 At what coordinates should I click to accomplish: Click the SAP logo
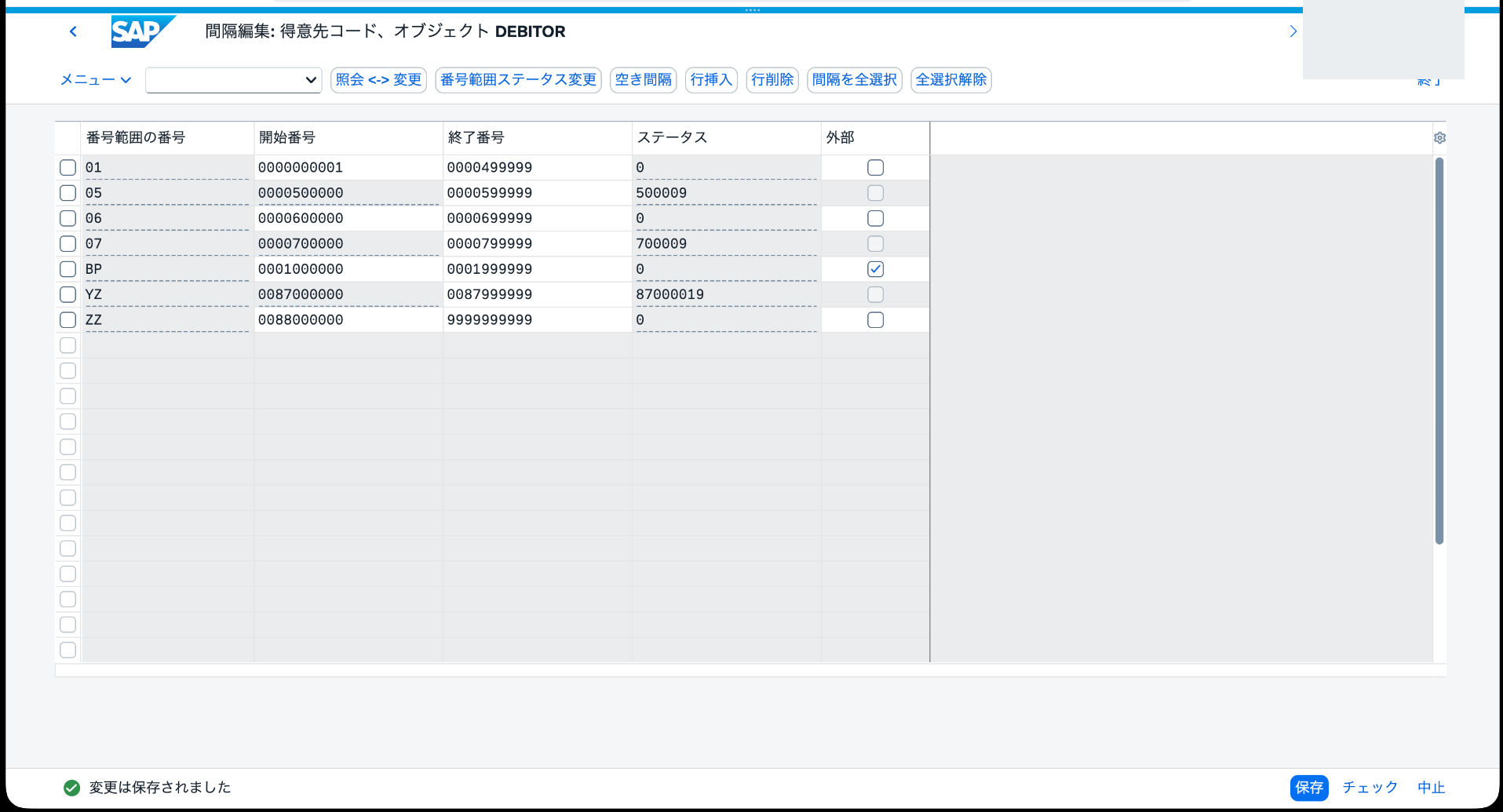click(143, 31)
